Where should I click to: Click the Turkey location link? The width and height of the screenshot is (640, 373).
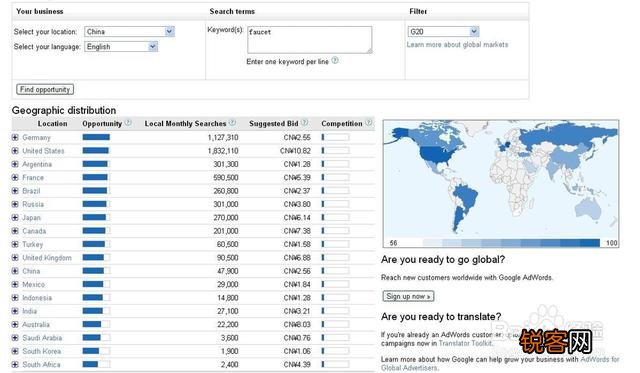[33, 244]
